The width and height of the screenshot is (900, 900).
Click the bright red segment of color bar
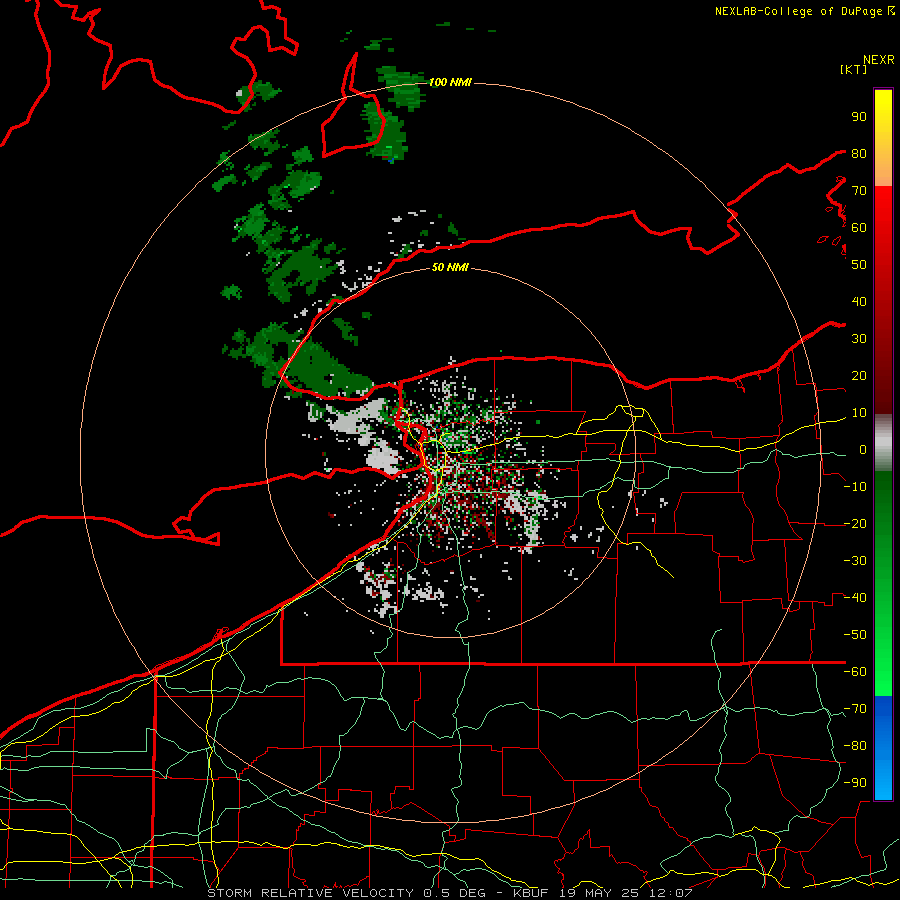[883, 210]
